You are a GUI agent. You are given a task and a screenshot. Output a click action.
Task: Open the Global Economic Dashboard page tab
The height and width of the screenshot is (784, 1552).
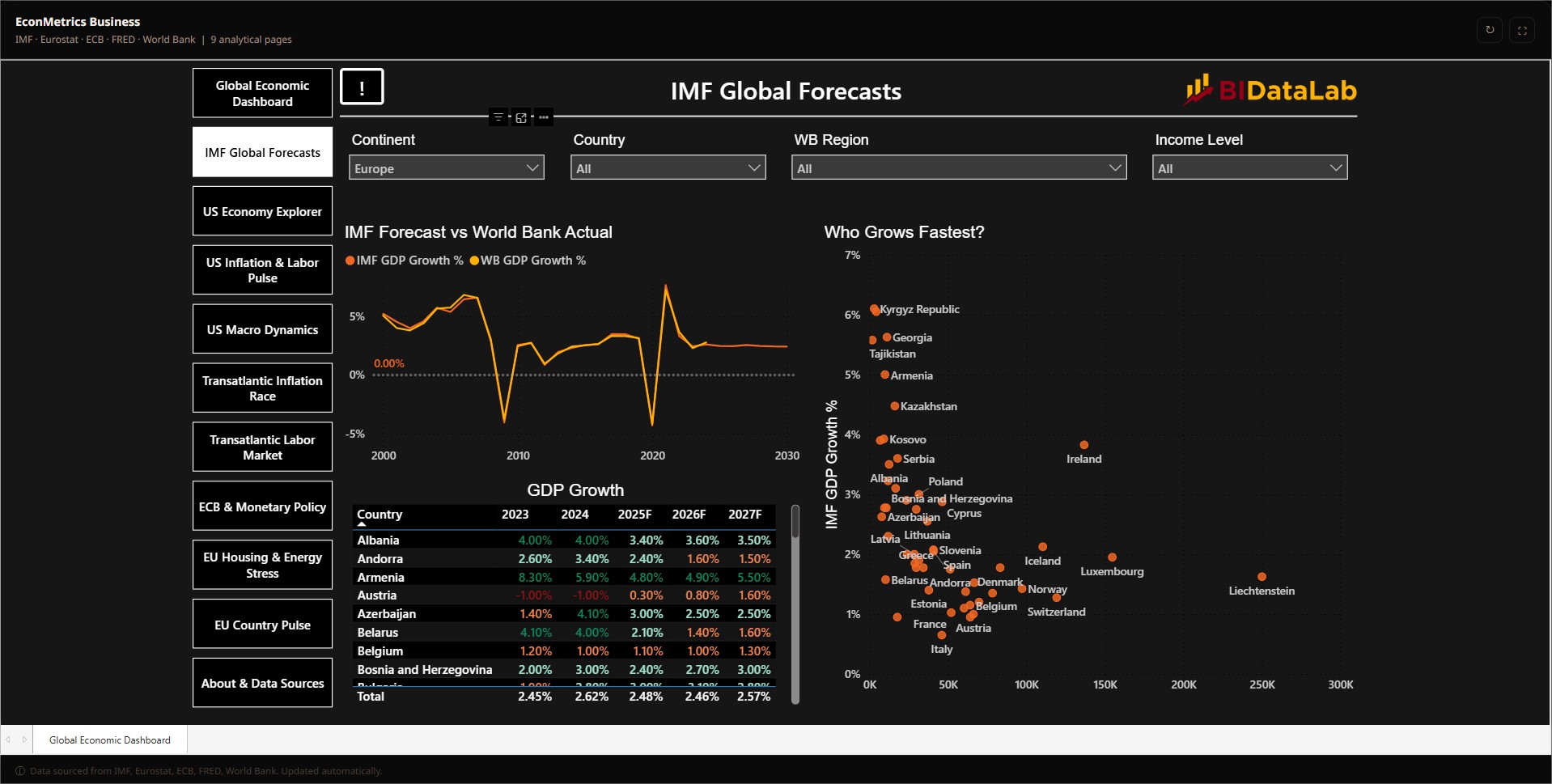pos(110,740)
